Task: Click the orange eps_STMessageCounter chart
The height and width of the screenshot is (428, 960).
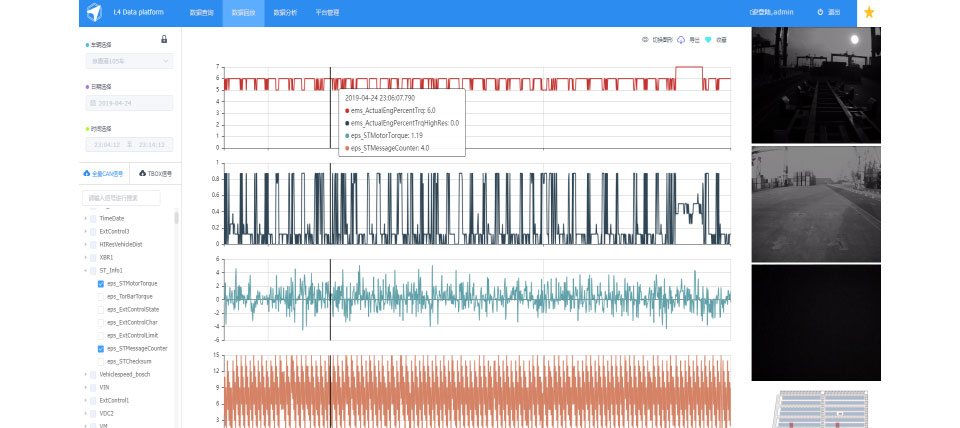Action: coord(478,392)
